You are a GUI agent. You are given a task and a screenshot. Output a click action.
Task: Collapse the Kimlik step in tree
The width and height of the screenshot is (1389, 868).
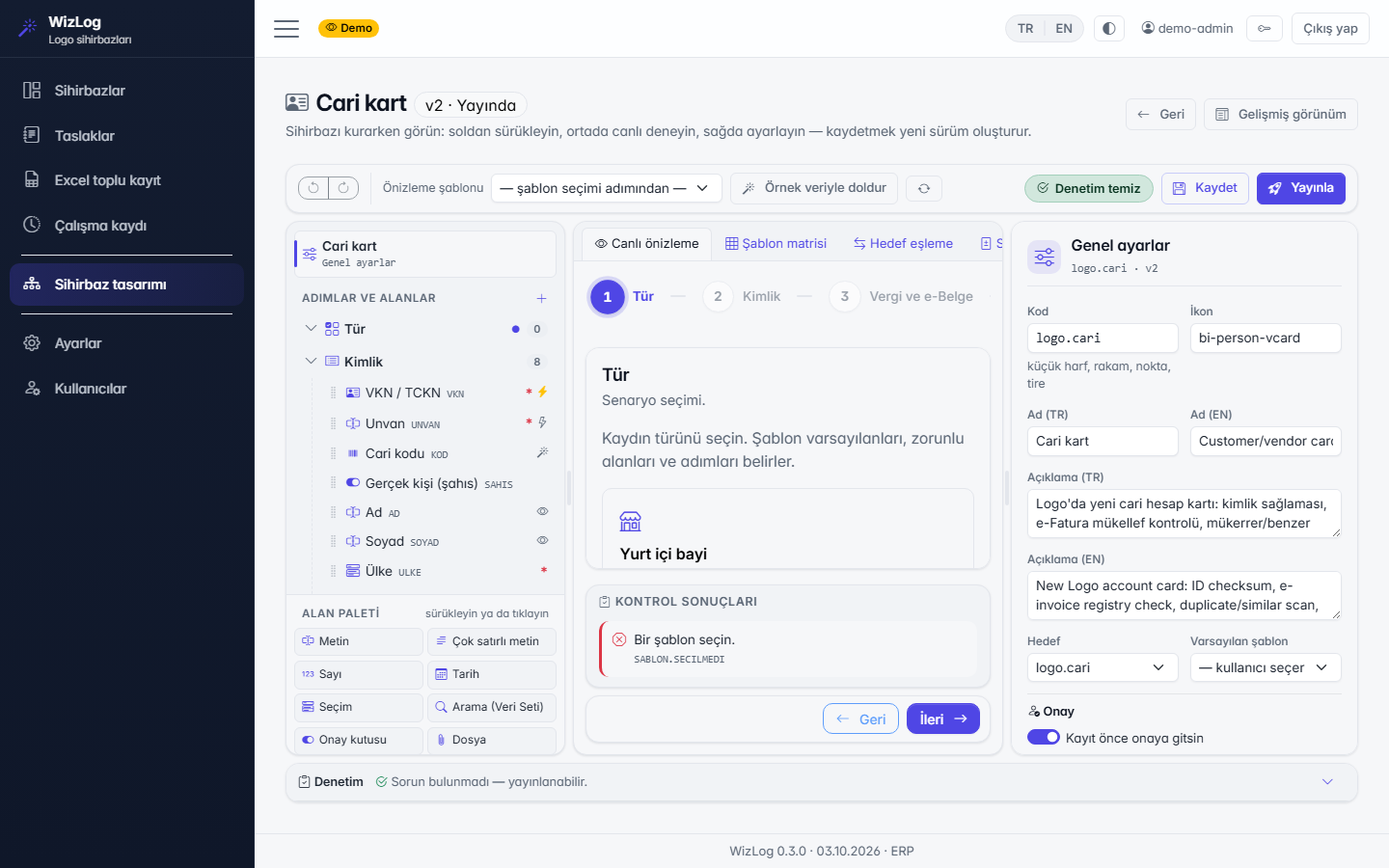(311, 362)
